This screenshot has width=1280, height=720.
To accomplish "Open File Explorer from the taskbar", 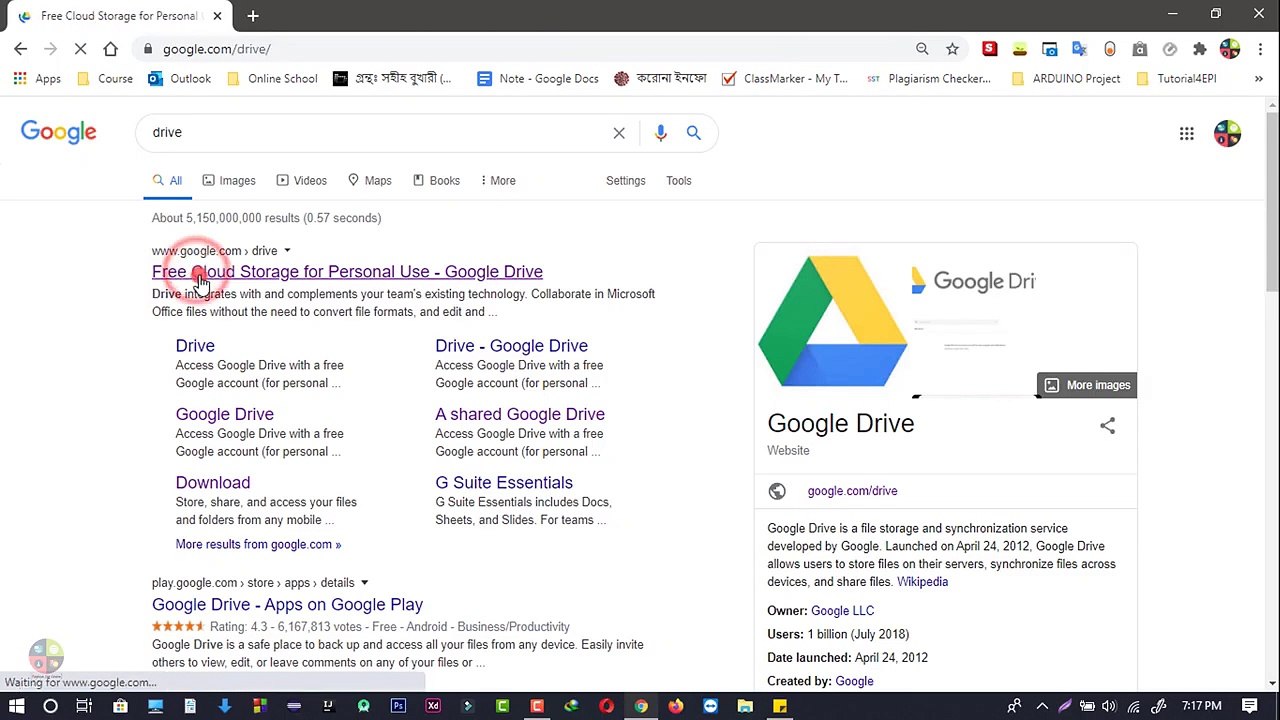I will (x=745, y=706).
